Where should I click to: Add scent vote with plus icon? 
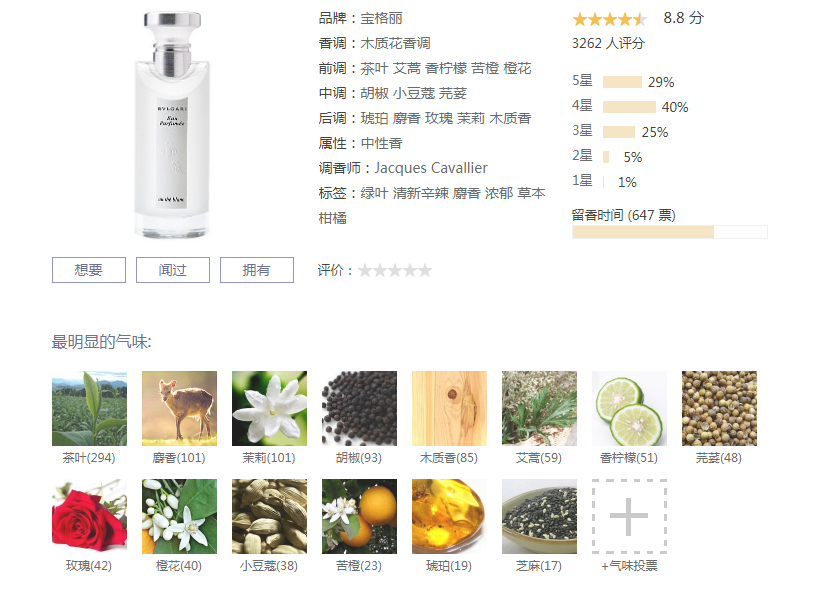pyautogui.click(x=629, y=516)
